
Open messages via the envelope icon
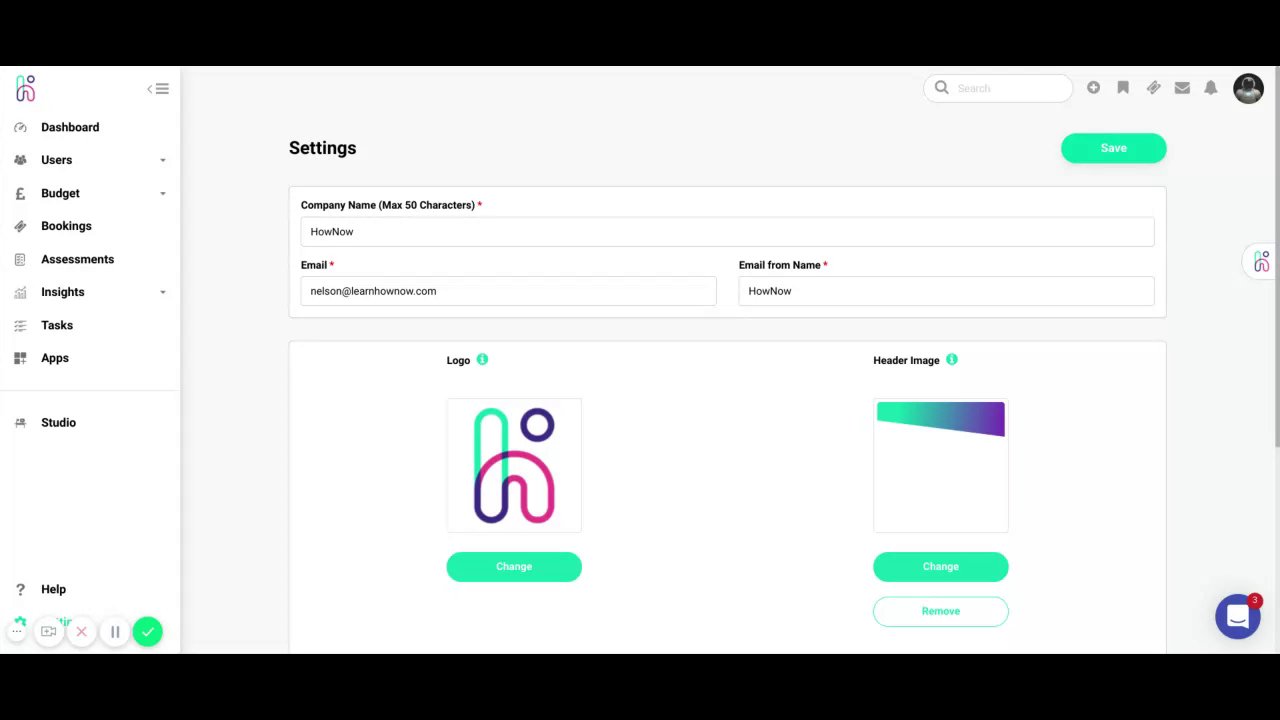[x=1182, y=88]
